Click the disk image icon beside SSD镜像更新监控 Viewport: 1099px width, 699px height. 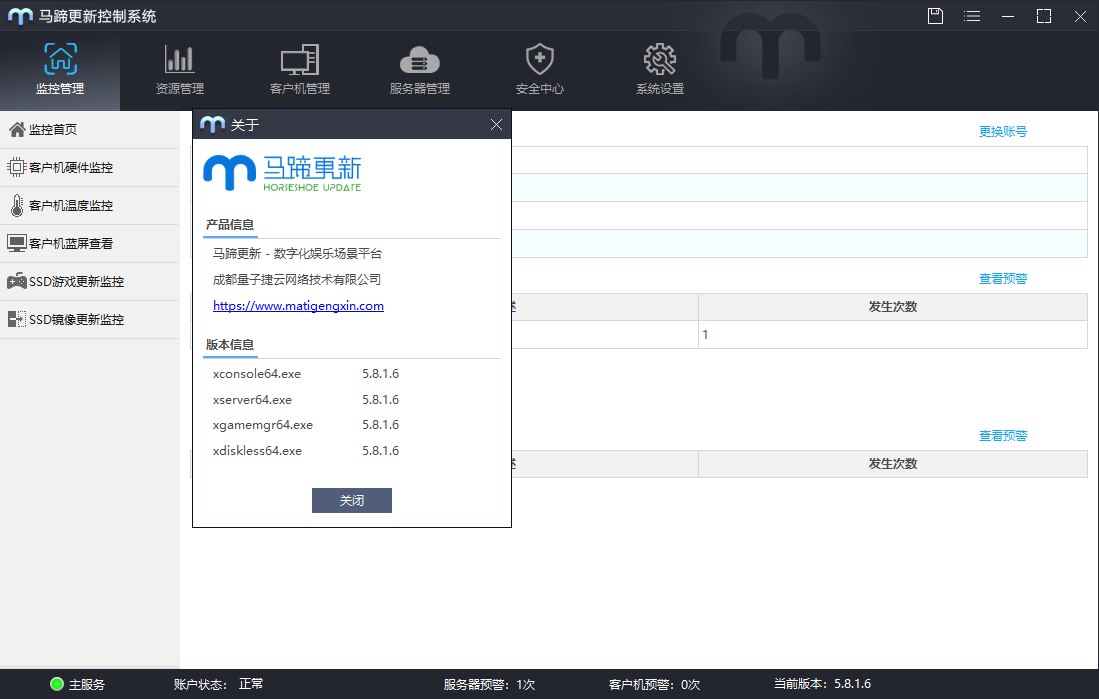17,319
